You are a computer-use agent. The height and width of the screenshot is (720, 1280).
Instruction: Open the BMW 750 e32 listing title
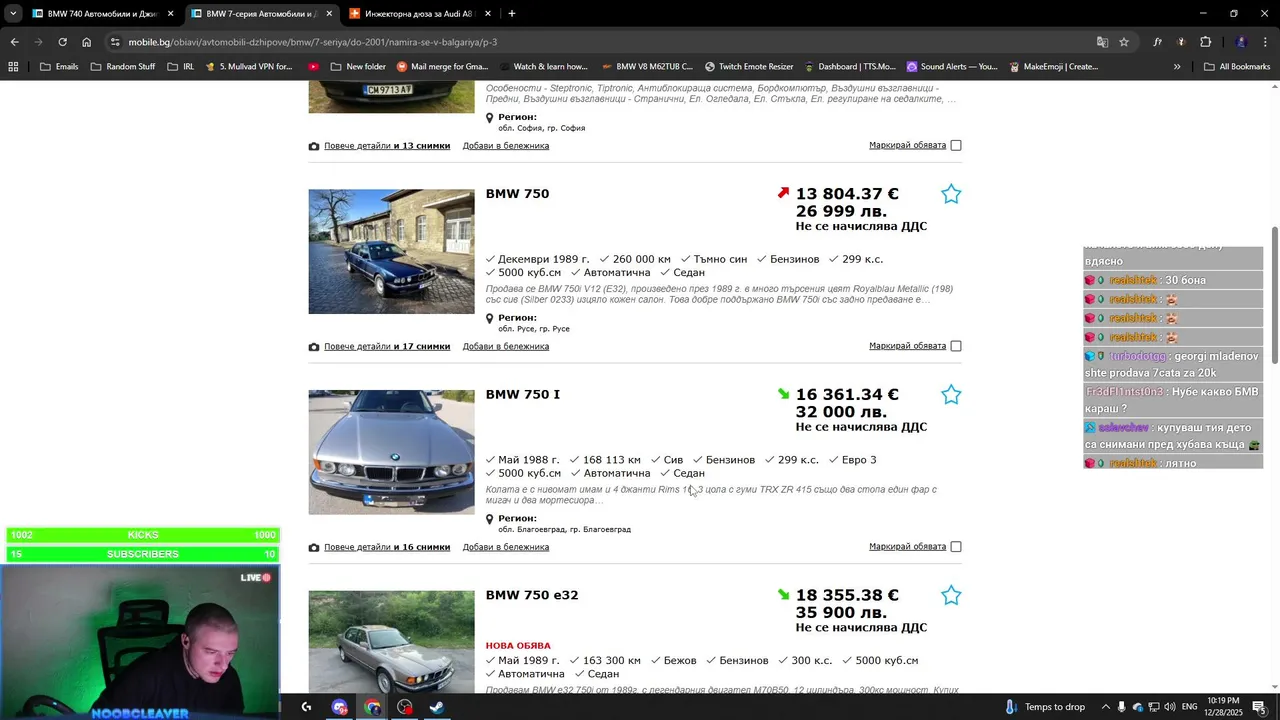532,596
